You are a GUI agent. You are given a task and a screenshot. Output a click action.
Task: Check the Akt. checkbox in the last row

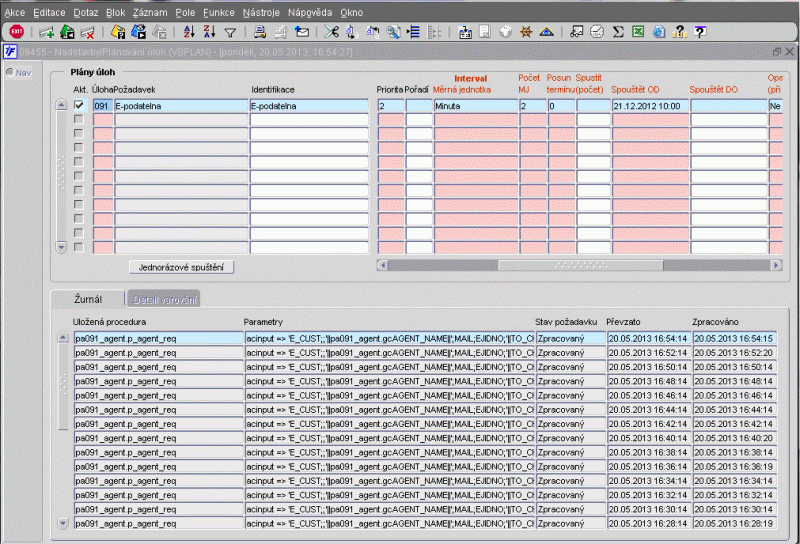coord(79,248)
